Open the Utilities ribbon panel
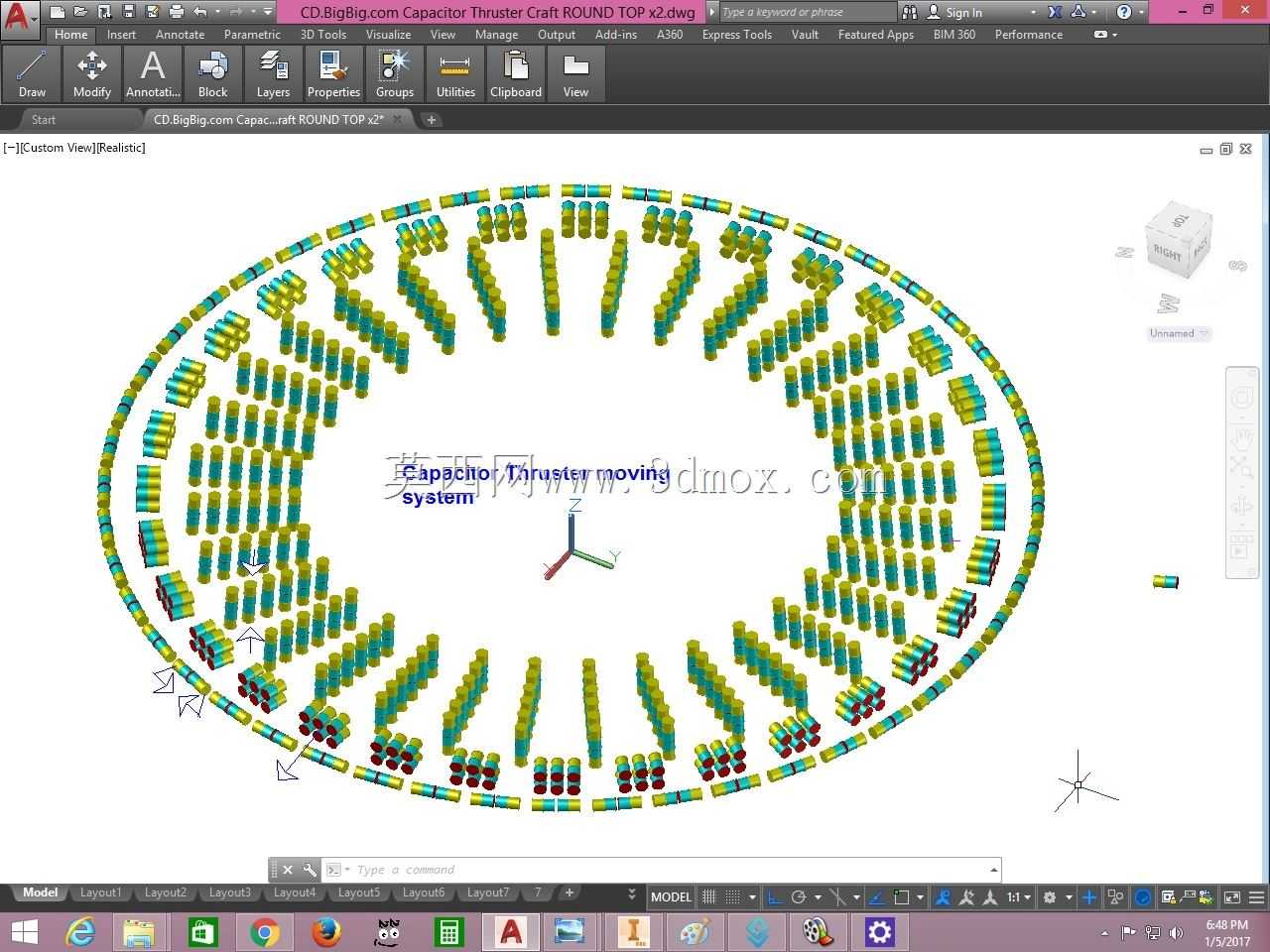The height and width of the screenshot is (952, 1270). click(x=455, y=74)
